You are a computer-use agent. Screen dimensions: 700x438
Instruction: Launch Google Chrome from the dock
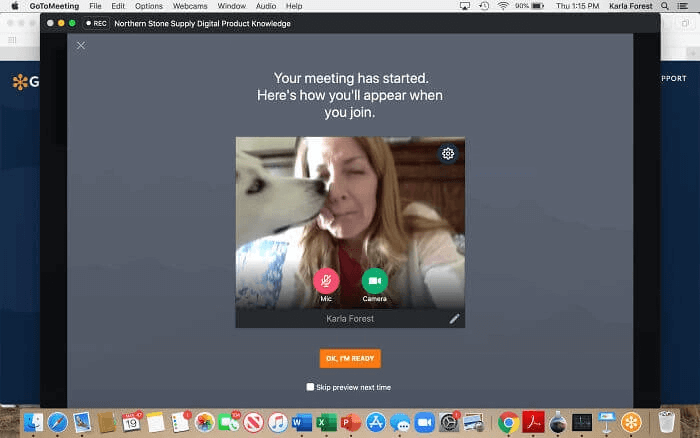coord(508,421)
